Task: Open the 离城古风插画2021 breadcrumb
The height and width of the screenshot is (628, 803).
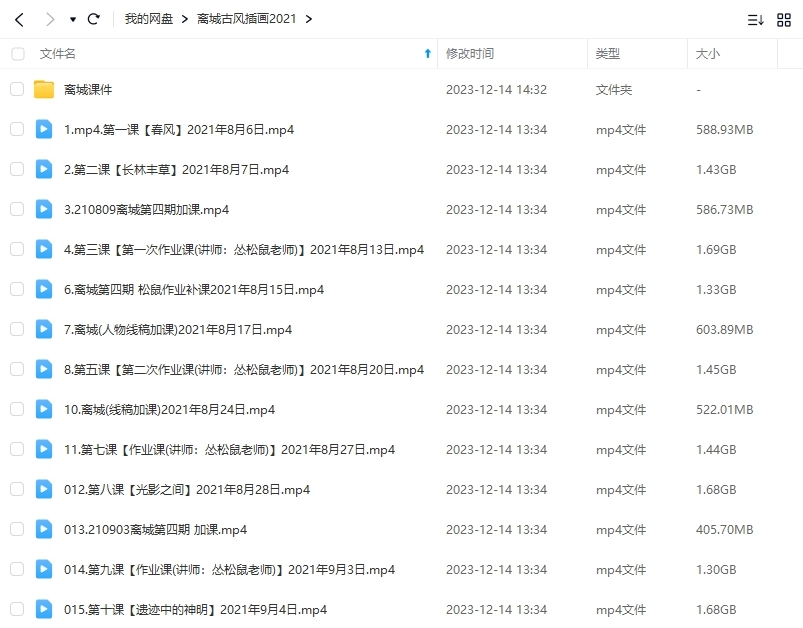Action: pyautogui.click(x=245, y=18)
